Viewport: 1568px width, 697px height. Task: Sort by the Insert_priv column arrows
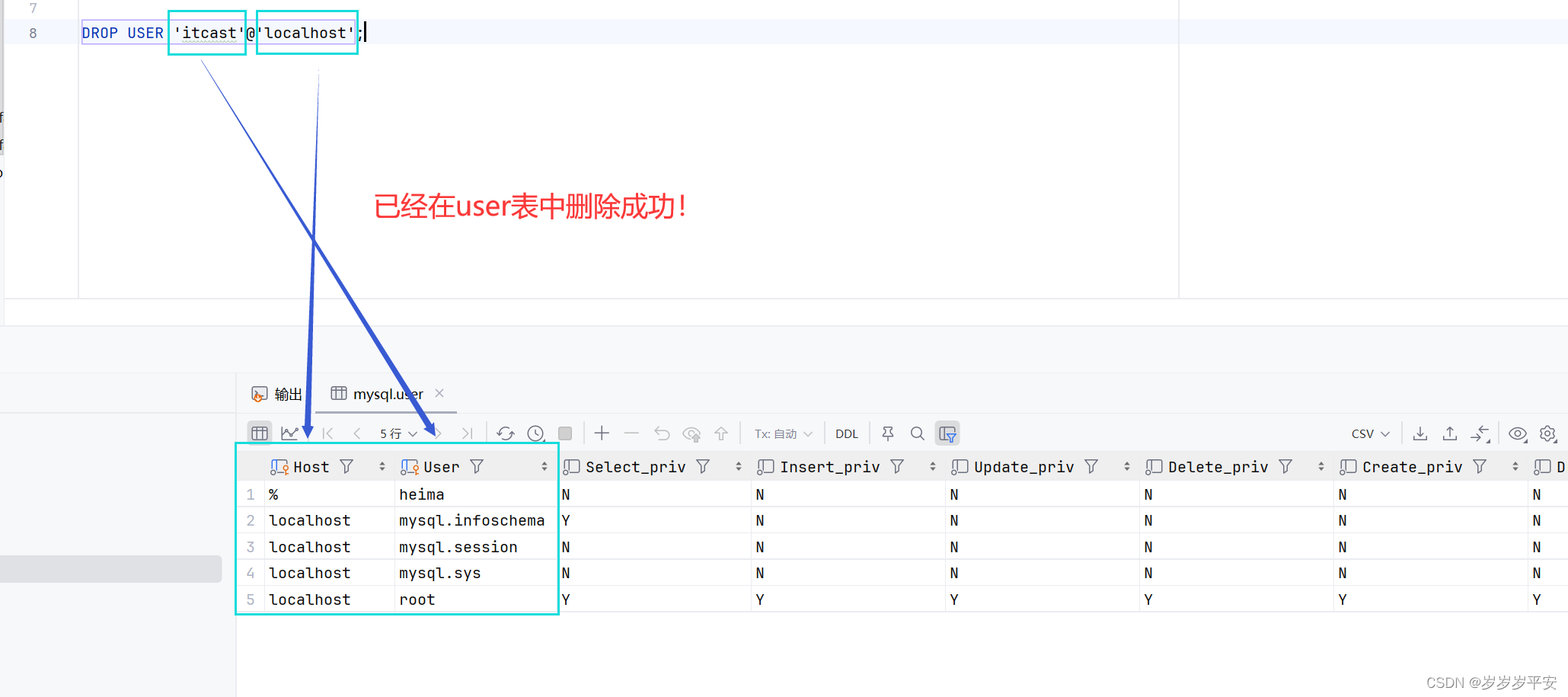933,466
